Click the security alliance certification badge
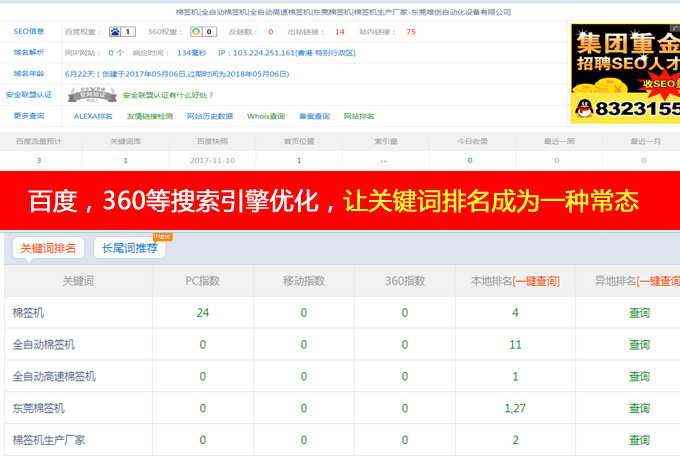The height and width of the screenshot is (460, 680). pos(92,95)
